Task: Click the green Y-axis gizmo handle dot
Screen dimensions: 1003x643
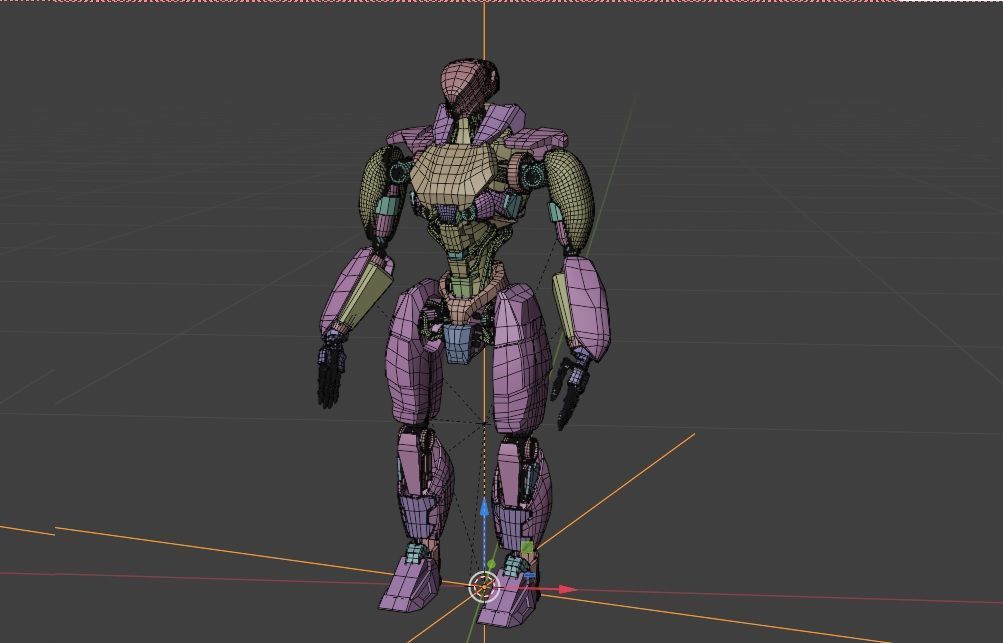Action: [x=491, y=564]
